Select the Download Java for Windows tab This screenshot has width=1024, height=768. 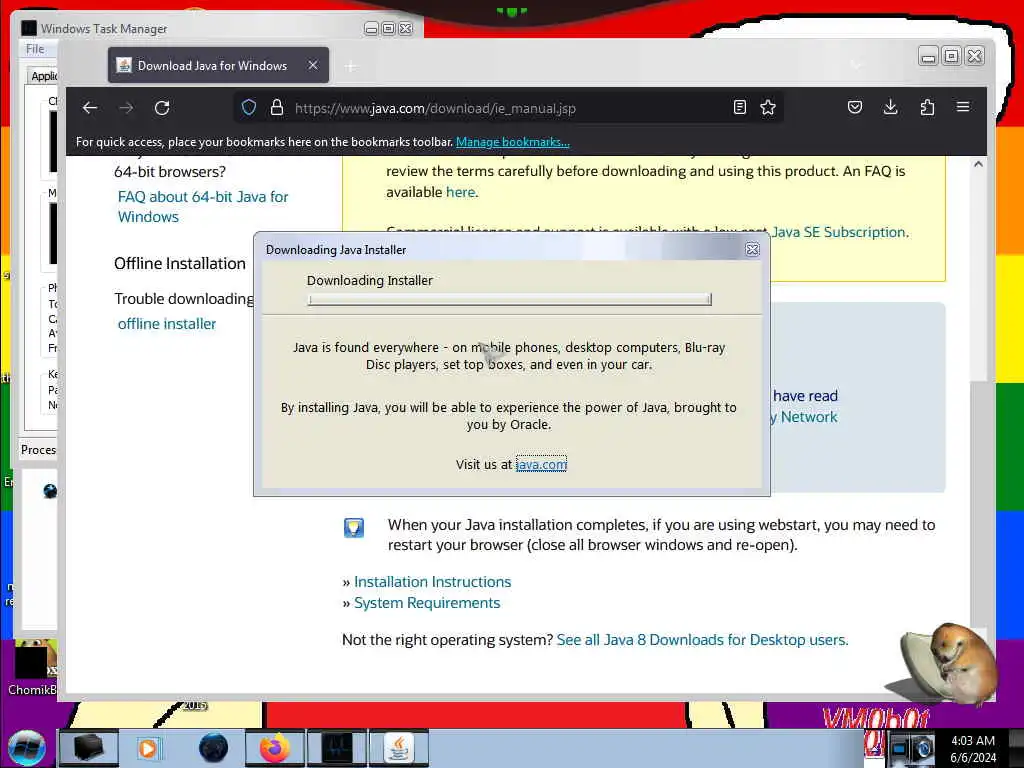pos(218,65)
